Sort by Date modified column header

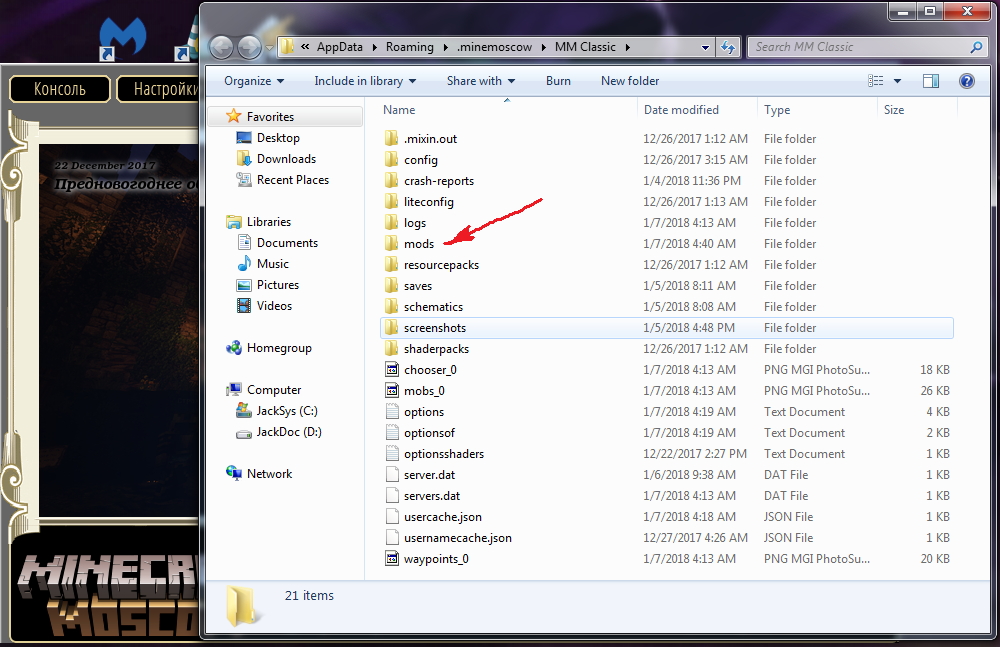click(x=681, y=110)
